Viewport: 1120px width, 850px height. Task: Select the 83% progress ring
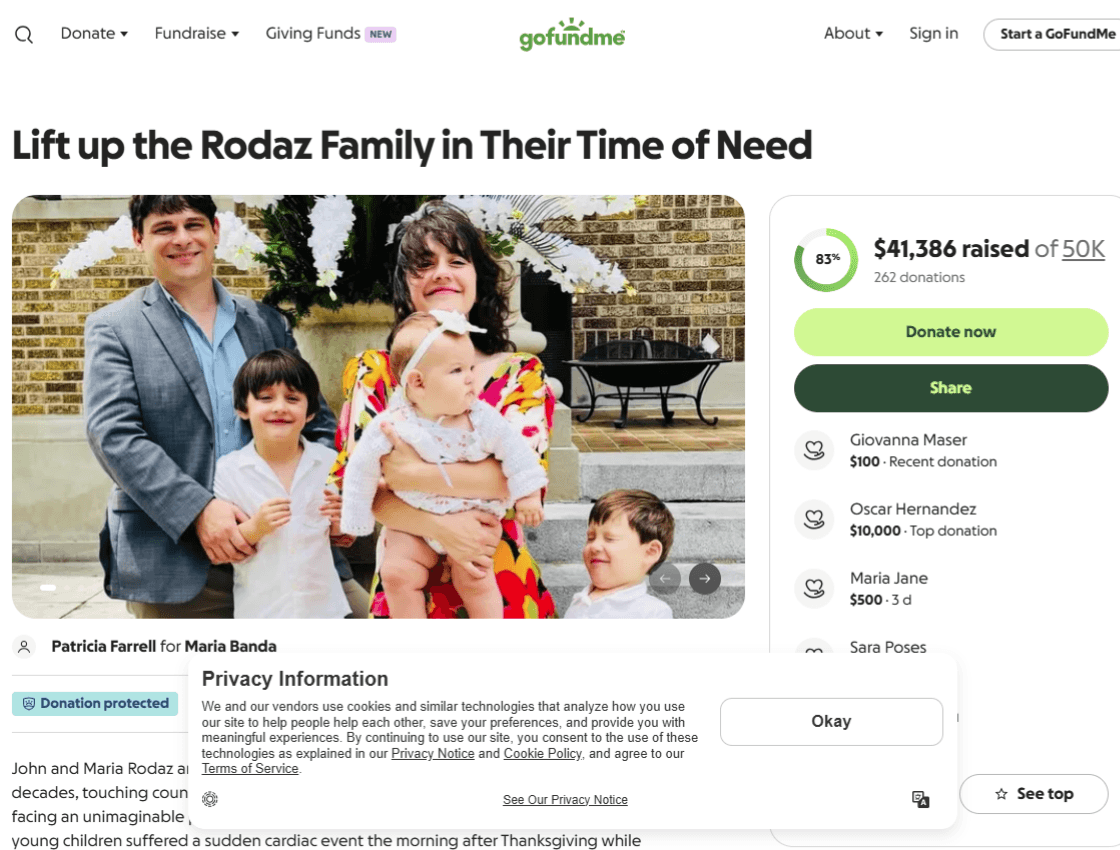click(826, 259)
